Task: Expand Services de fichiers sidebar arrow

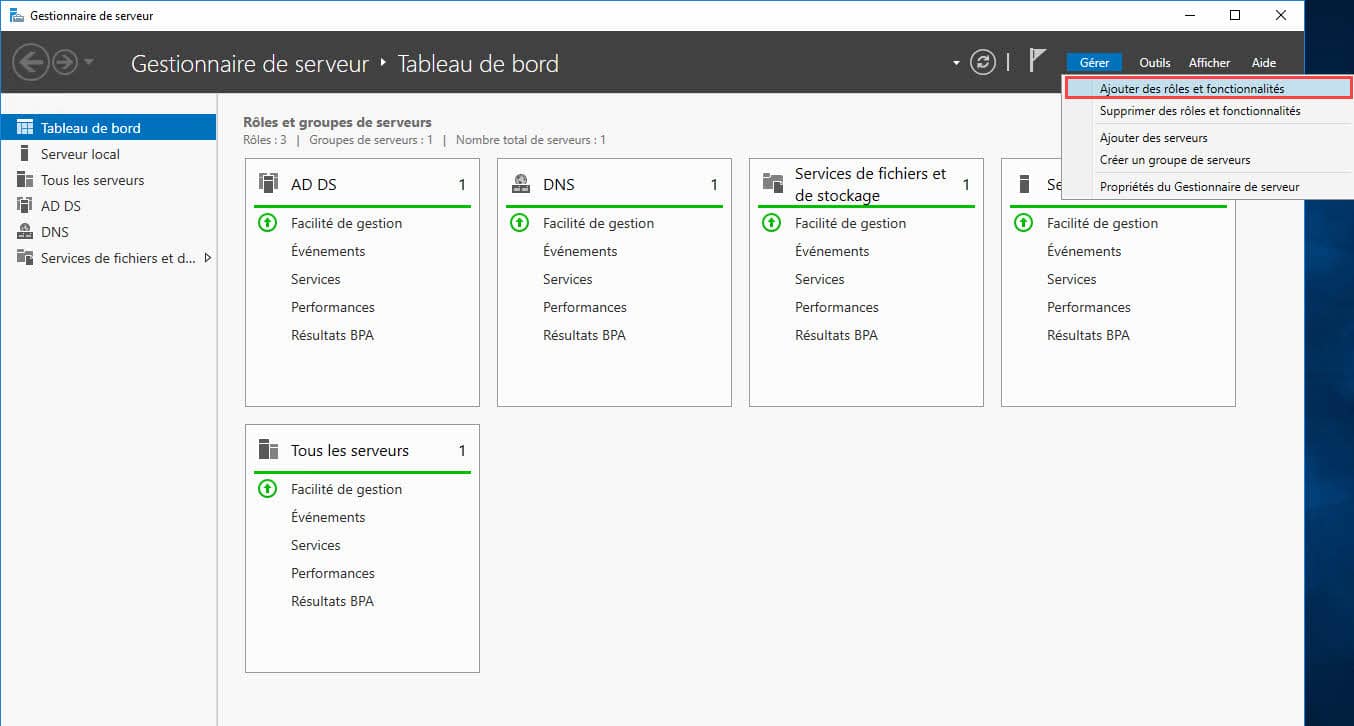Action: pyautogui.click(x=207, y=258)
